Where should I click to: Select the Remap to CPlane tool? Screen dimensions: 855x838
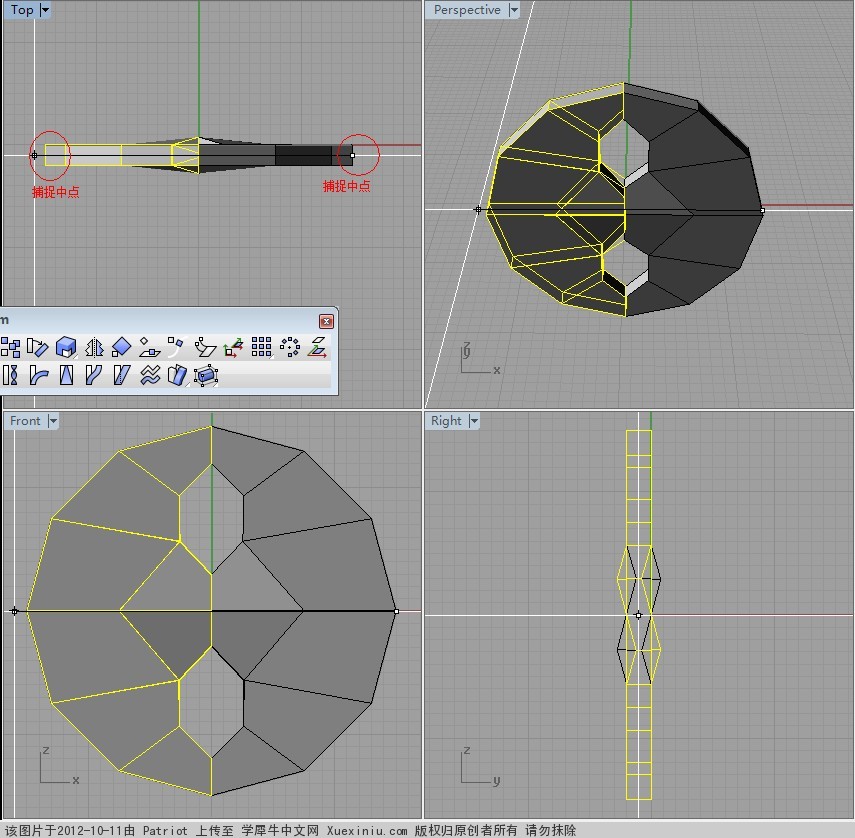[233, 347]
